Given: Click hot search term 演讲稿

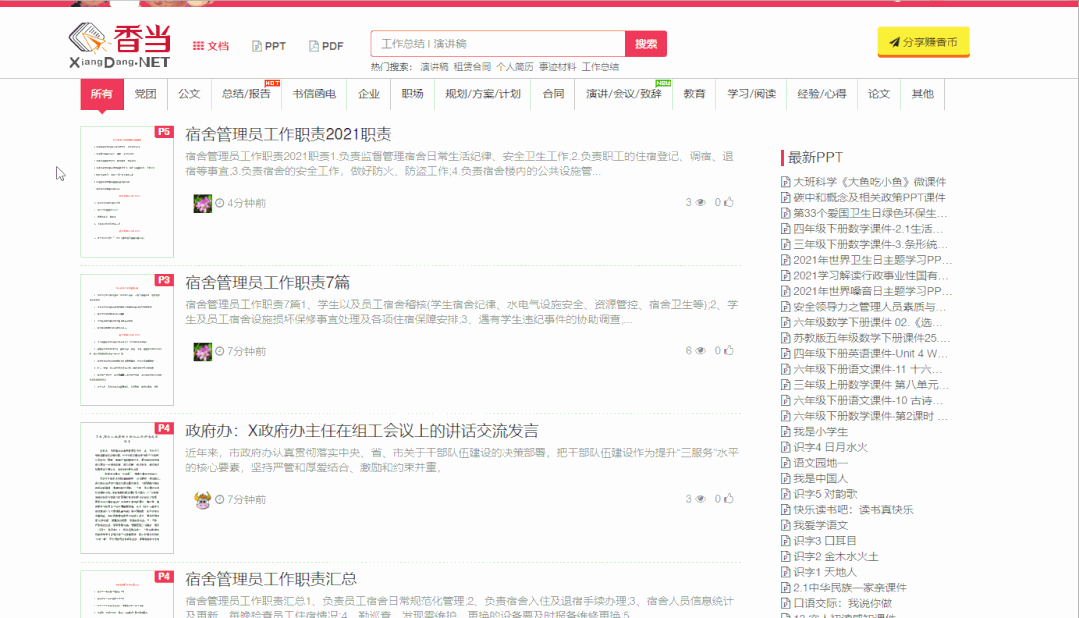Looking at the screenshot, I should (434, 67).
